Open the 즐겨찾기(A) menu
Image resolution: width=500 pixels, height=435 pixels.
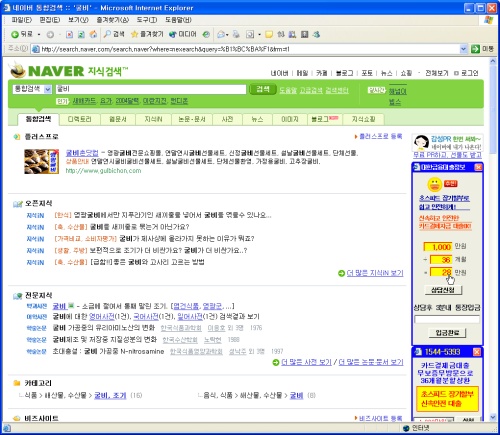(x=112, y=20)
